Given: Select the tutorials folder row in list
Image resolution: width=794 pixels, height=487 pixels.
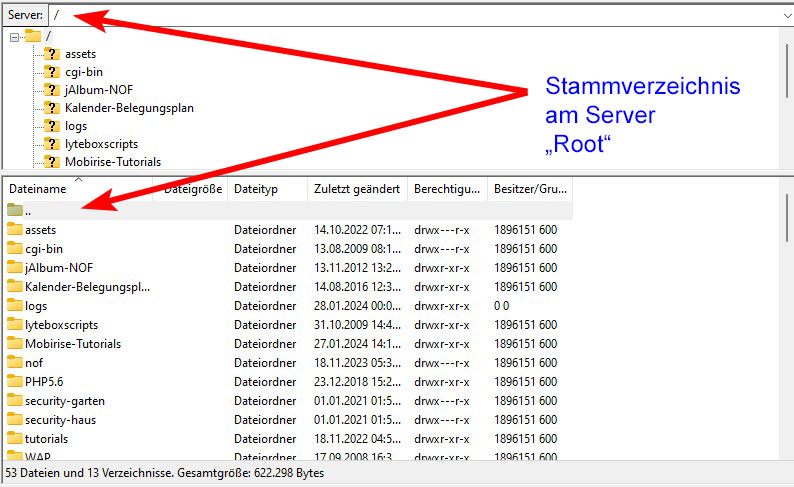Looking at the screenshot, I should tap(47, 439).
